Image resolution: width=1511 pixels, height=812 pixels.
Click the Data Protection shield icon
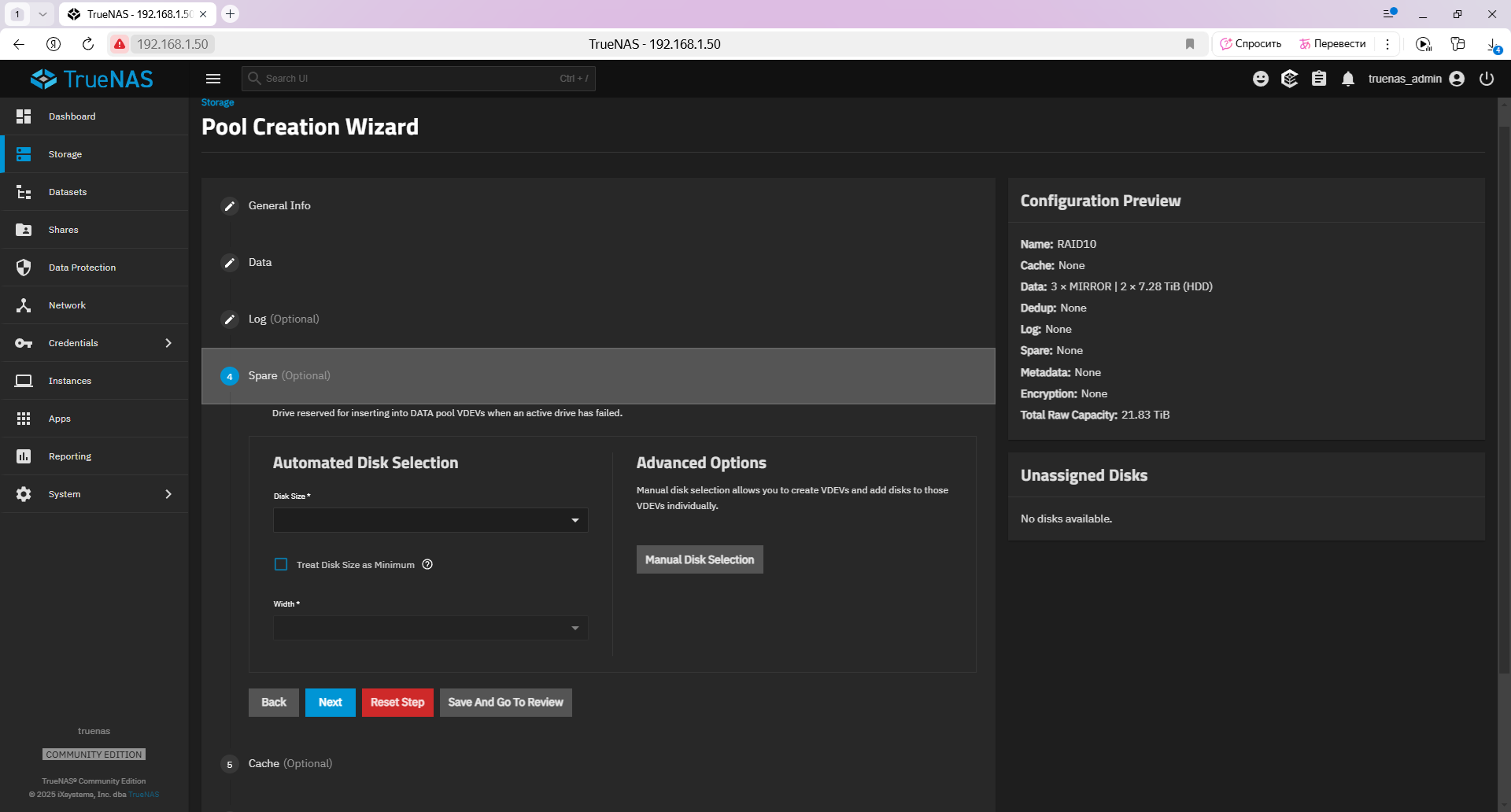coord(24,268)
